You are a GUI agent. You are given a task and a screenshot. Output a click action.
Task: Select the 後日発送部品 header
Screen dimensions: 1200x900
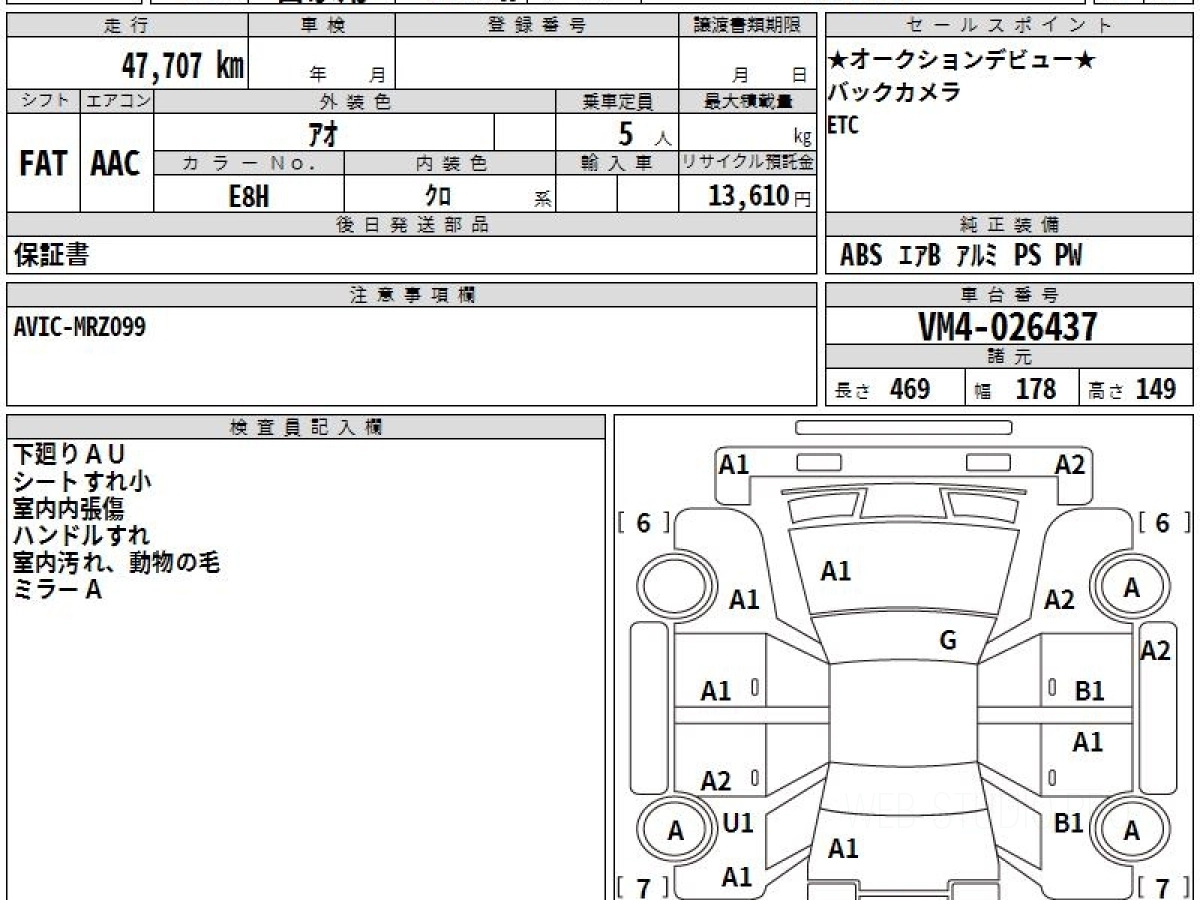412,225
